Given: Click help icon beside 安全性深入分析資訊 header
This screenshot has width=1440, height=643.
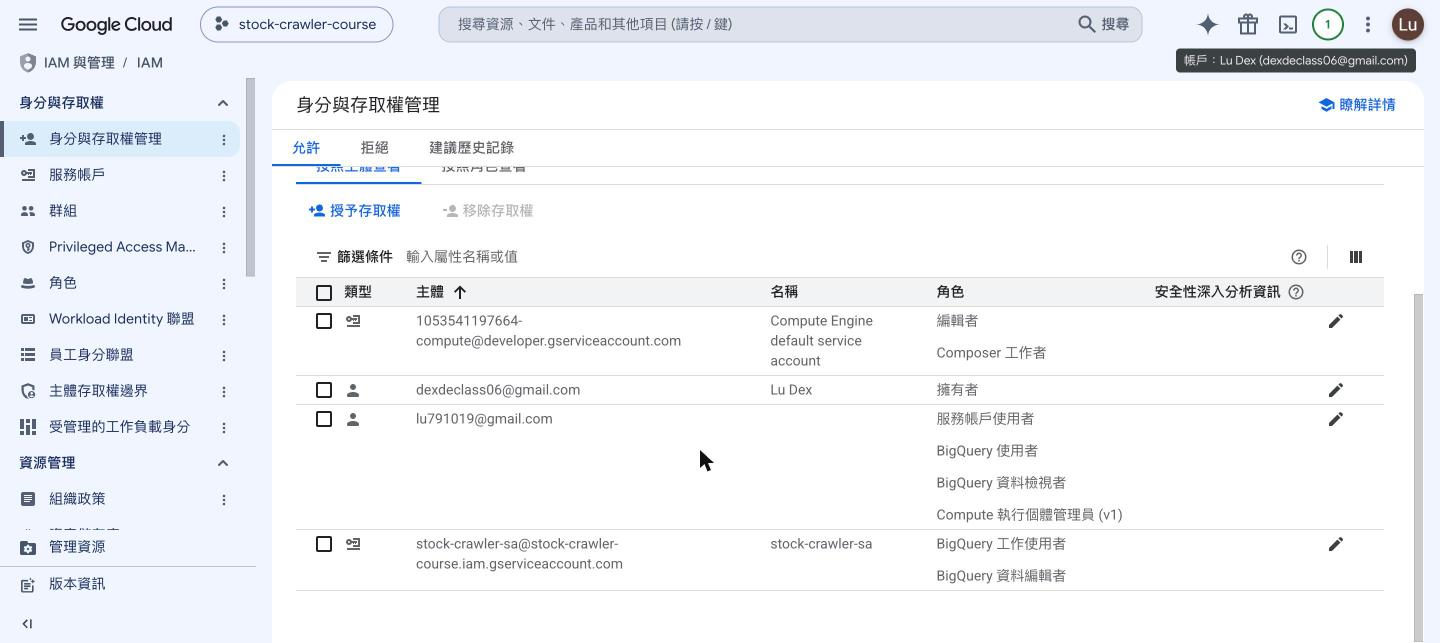Looking at the screenshot, I should (1296, 292).
